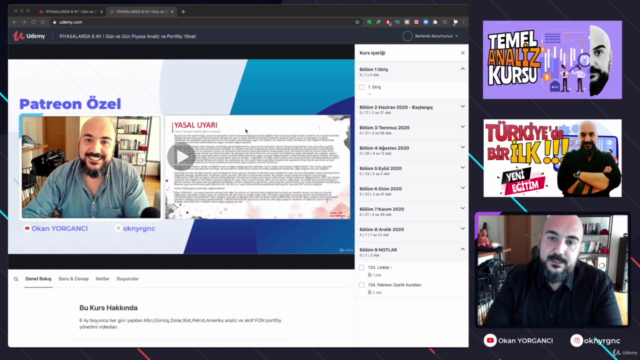Select the Genel Bakış tab
This screenshot has height=360, width=640.
tap(38, 279)
